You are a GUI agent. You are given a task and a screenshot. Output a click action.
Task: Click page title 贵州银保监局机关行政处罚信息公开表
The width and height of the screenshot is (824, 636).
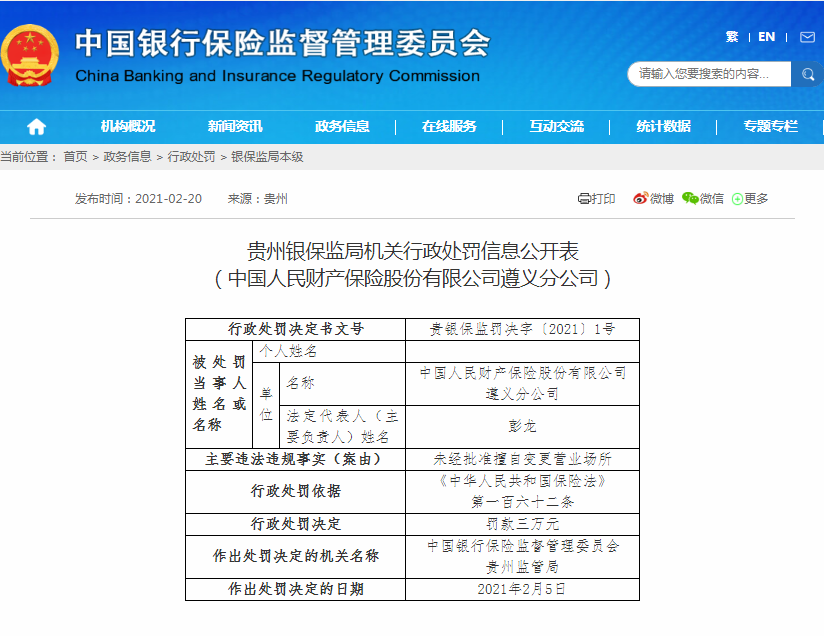coord(413,251)
